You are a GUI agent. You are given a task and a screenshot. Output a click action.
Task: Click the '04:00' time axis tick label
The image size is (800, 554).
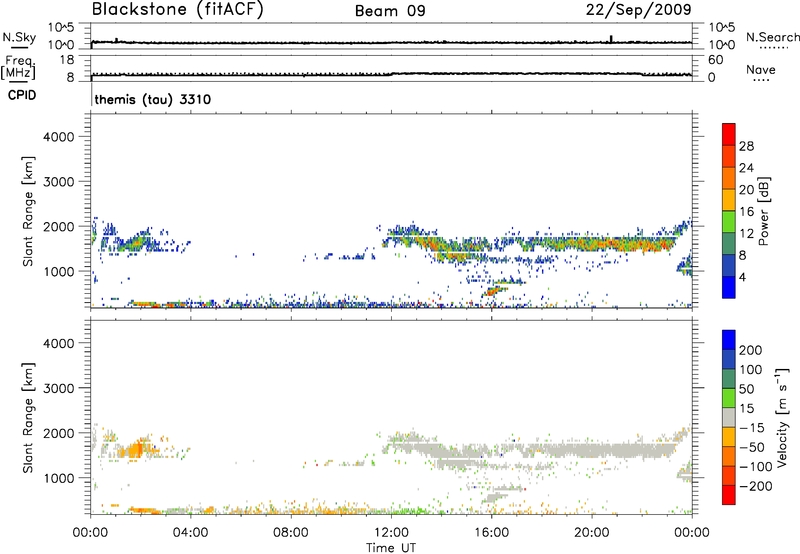tap(190, 533)
